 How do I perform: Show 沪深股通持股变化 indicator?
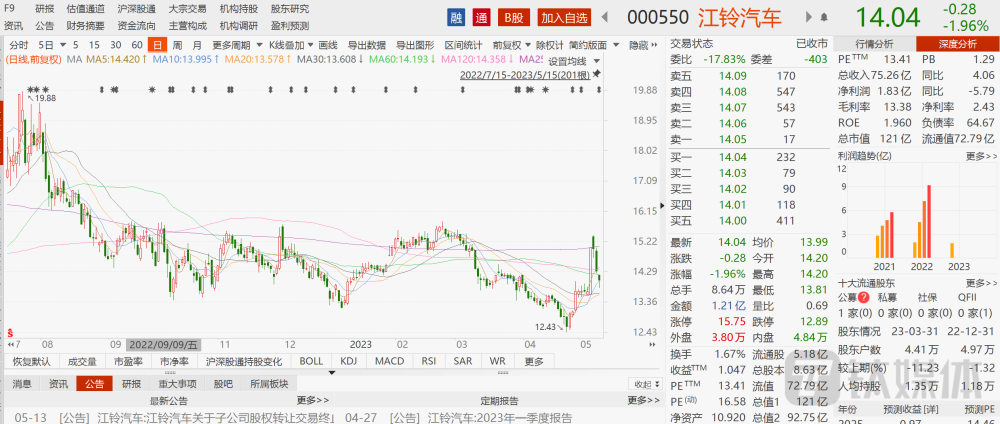click(243, 361)
